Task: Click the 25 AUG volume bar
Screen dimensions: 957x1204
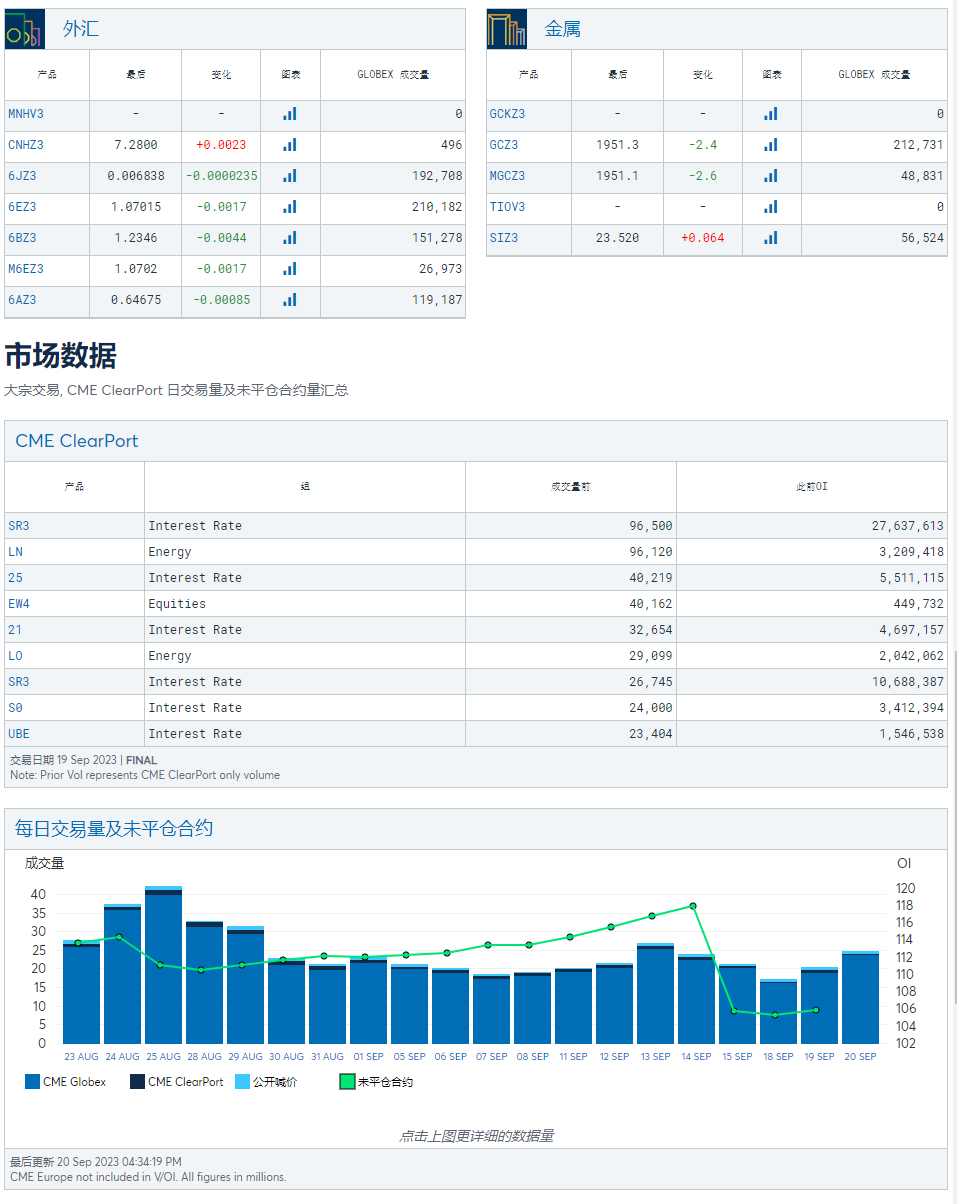Action: pos(163,965)
